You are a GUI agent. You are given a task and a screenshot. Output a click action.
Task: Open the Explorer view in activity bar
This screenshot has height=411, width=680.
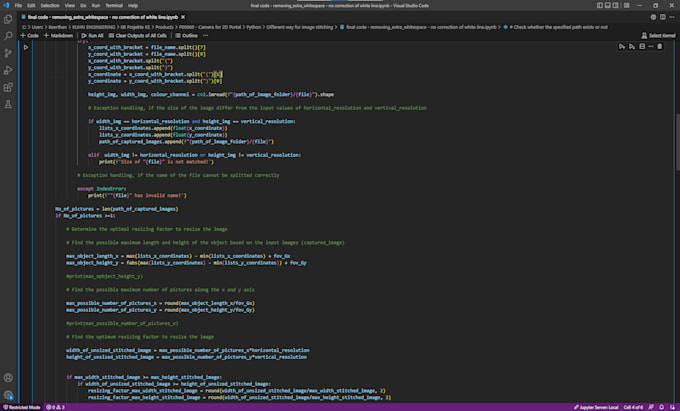click(8, 19)
